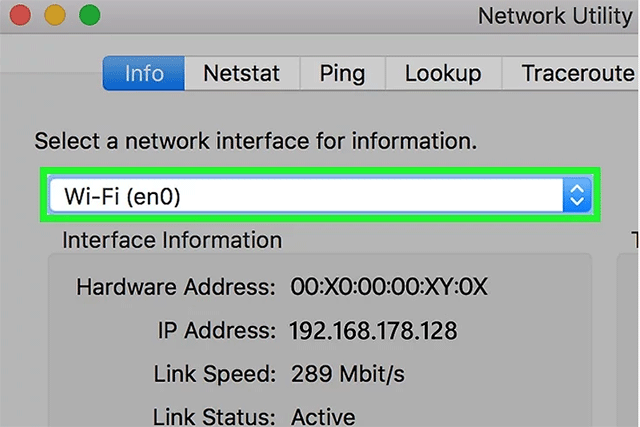Open the Traceroute tab
The image size is (640, 427).
(x=571, y=73)
